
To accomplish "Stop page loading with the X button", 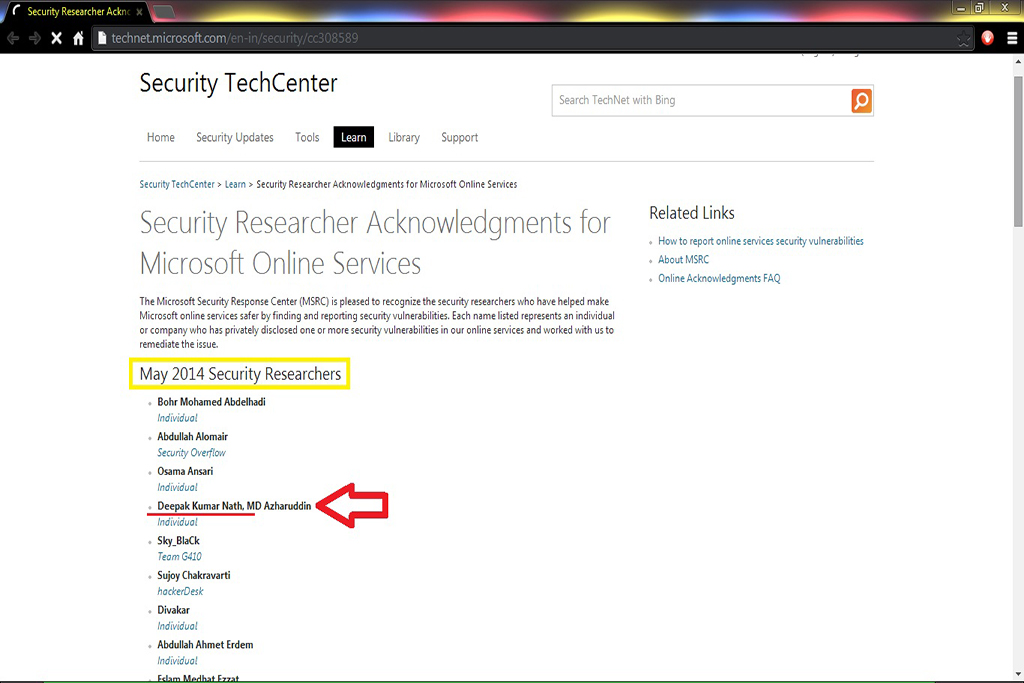I will pyautogui.click(x=57, y=39).
